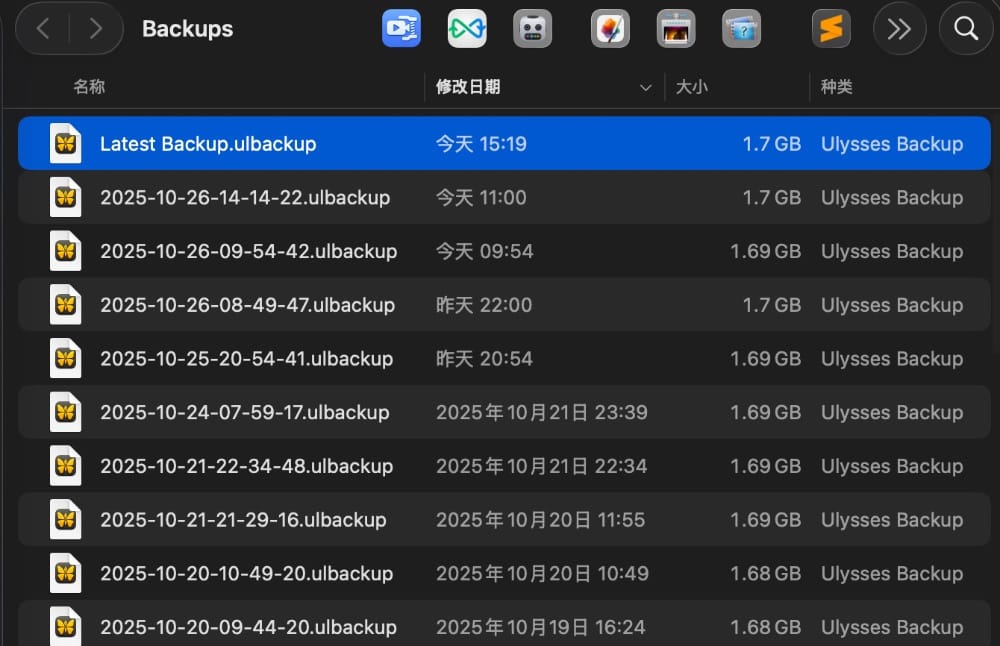Sort files by 种类 column header
The image size is (1000, 646).
[x=836, y=87]
